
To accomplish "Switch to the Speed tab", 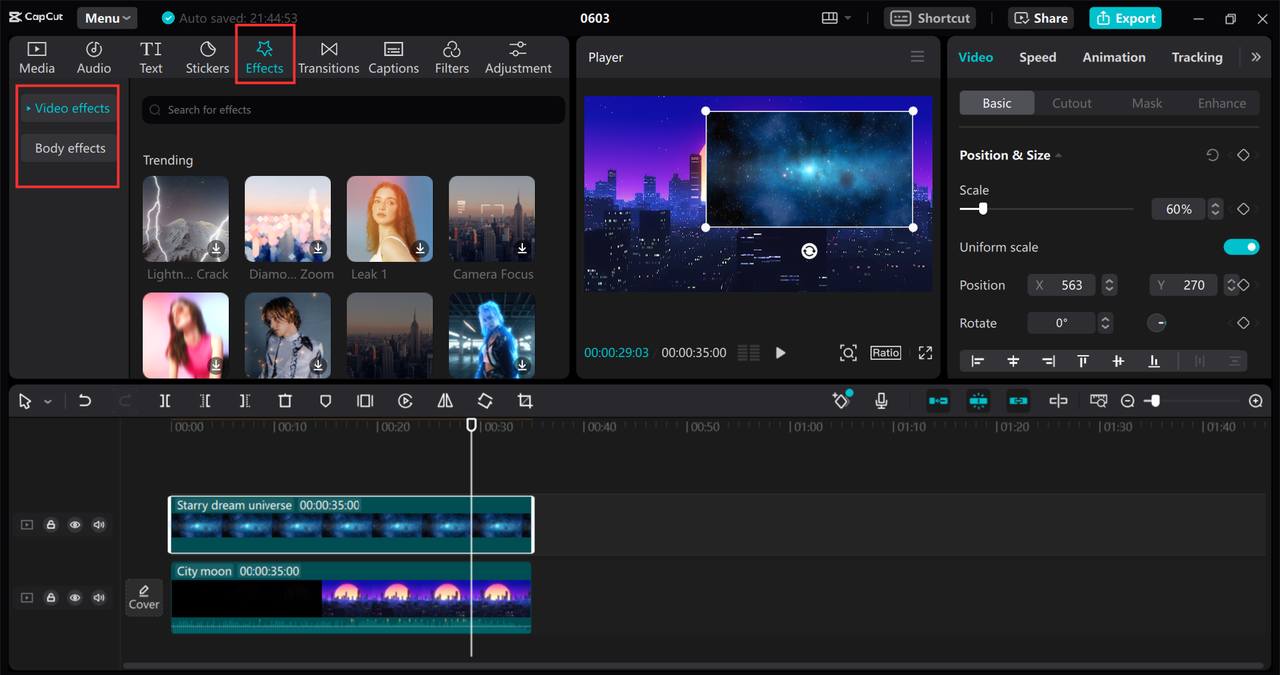I will coord(1037,58).
